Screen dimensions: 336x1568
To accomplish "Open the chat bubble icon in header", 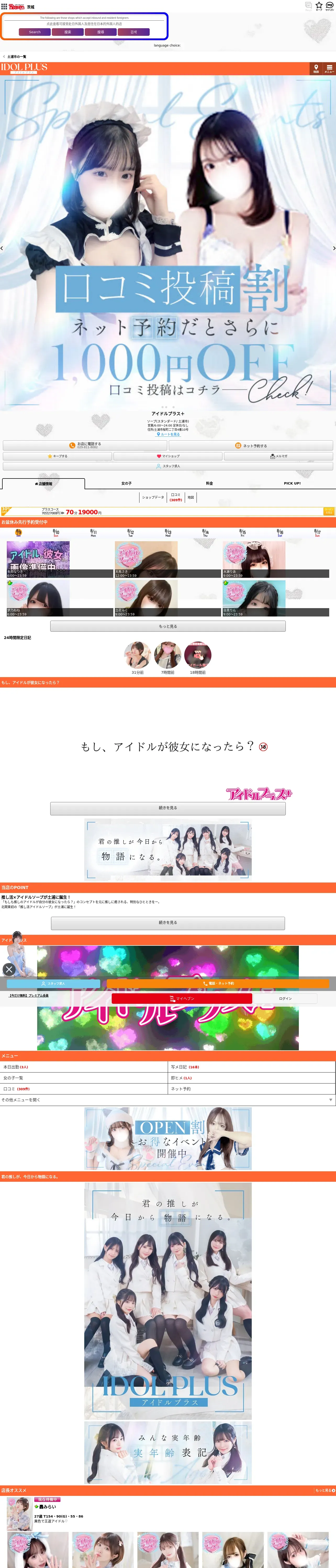I will click(x=308, y=5).
